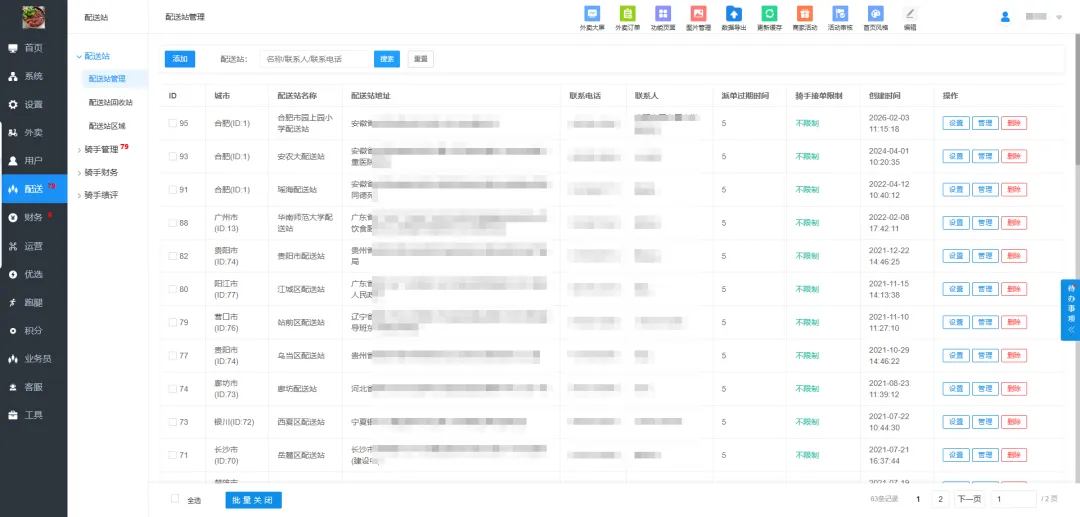Click the 名称/联系人/联系电话 search field
Screen dimensions: 1080x517
tap(315, 59)
